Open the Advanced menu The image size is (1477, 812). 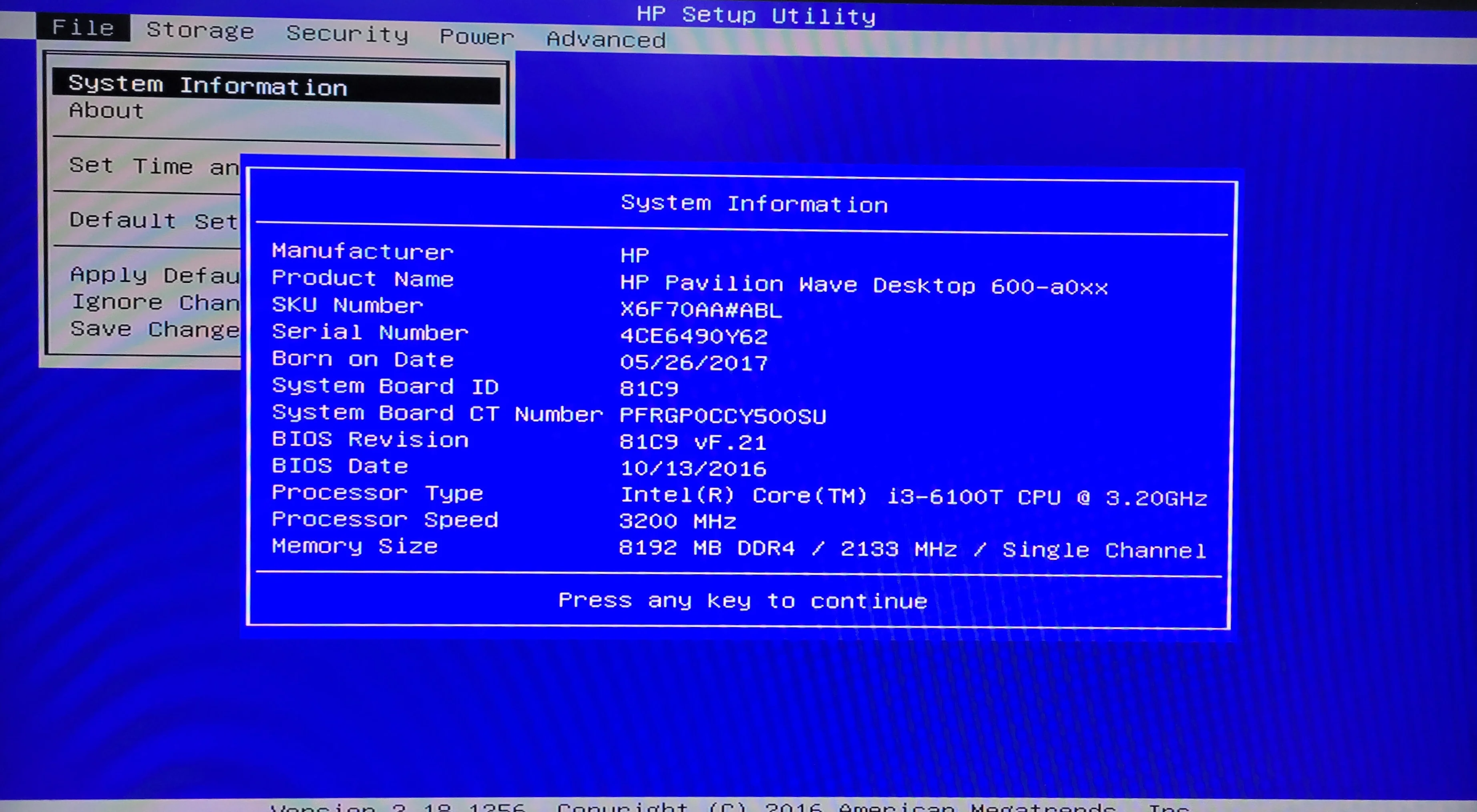coord(606,40)
